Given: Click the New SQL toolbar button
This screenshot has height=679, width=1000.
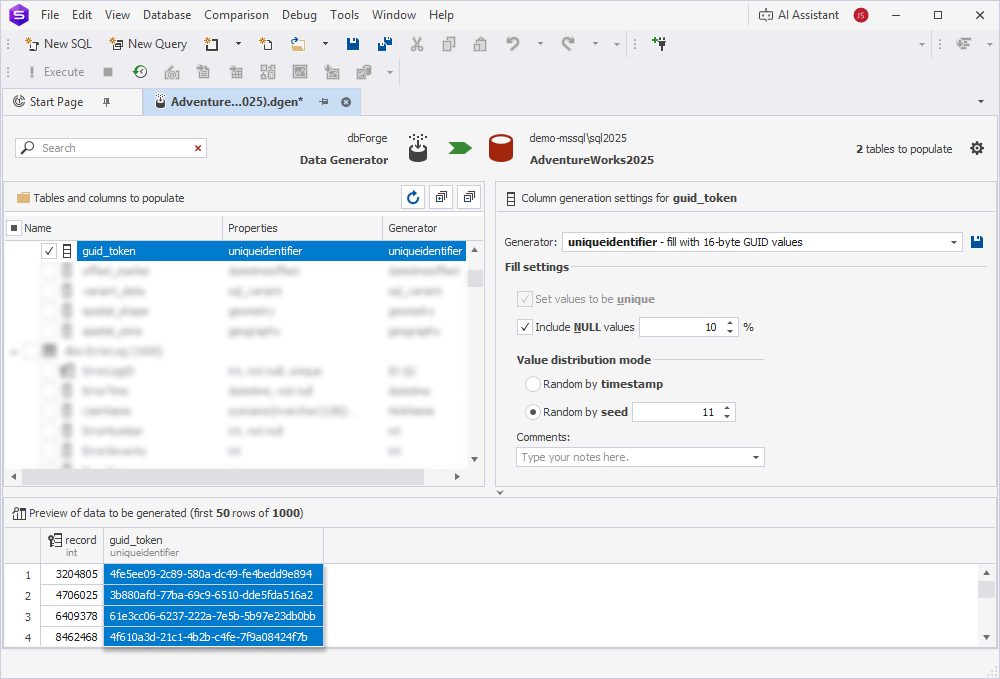Looking at the screenshot, I should click(x=58, y=44).
